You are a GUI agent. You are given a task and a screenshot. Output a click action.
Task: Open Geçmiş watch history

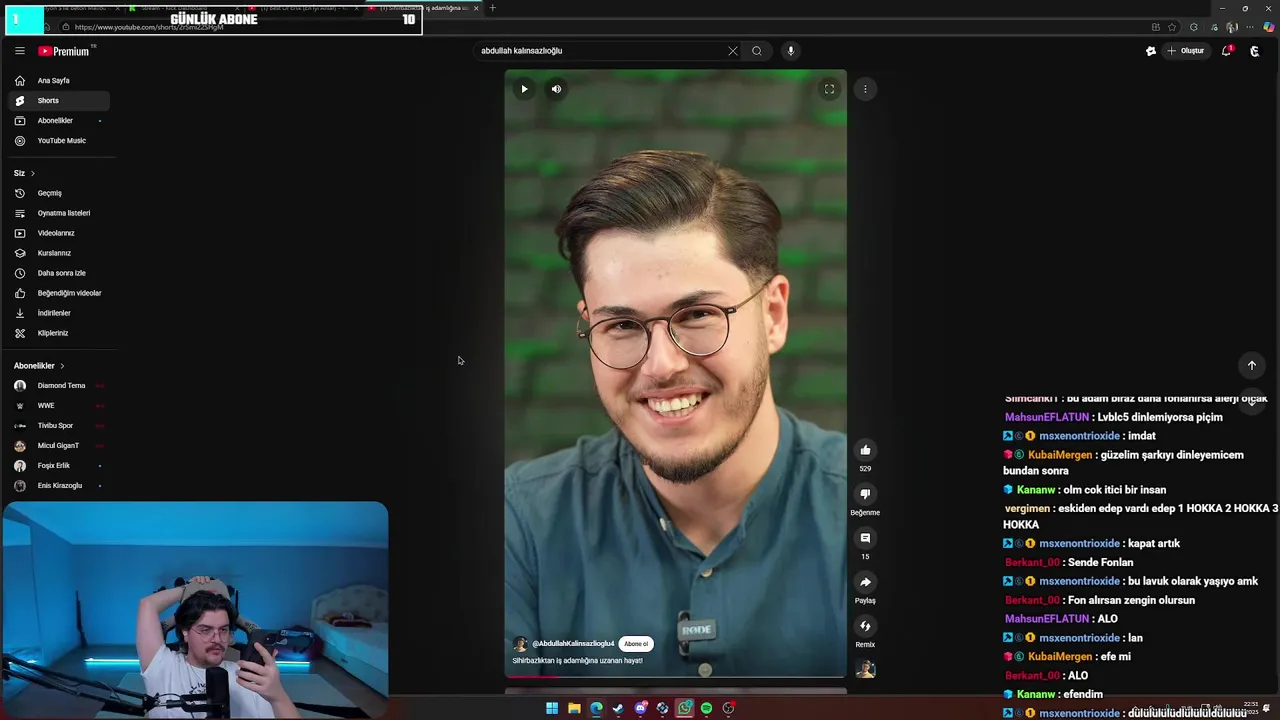tap(60, 193)
